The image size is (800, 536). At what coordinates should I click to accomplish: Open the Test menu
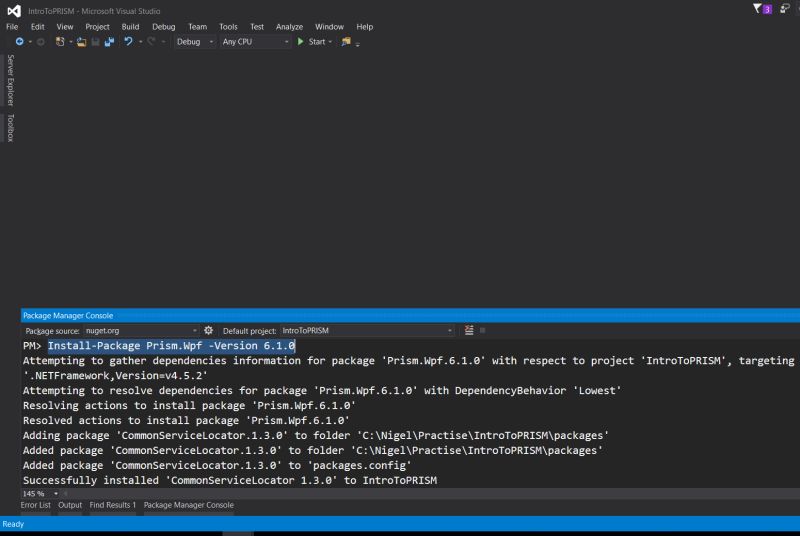(257, 27)
